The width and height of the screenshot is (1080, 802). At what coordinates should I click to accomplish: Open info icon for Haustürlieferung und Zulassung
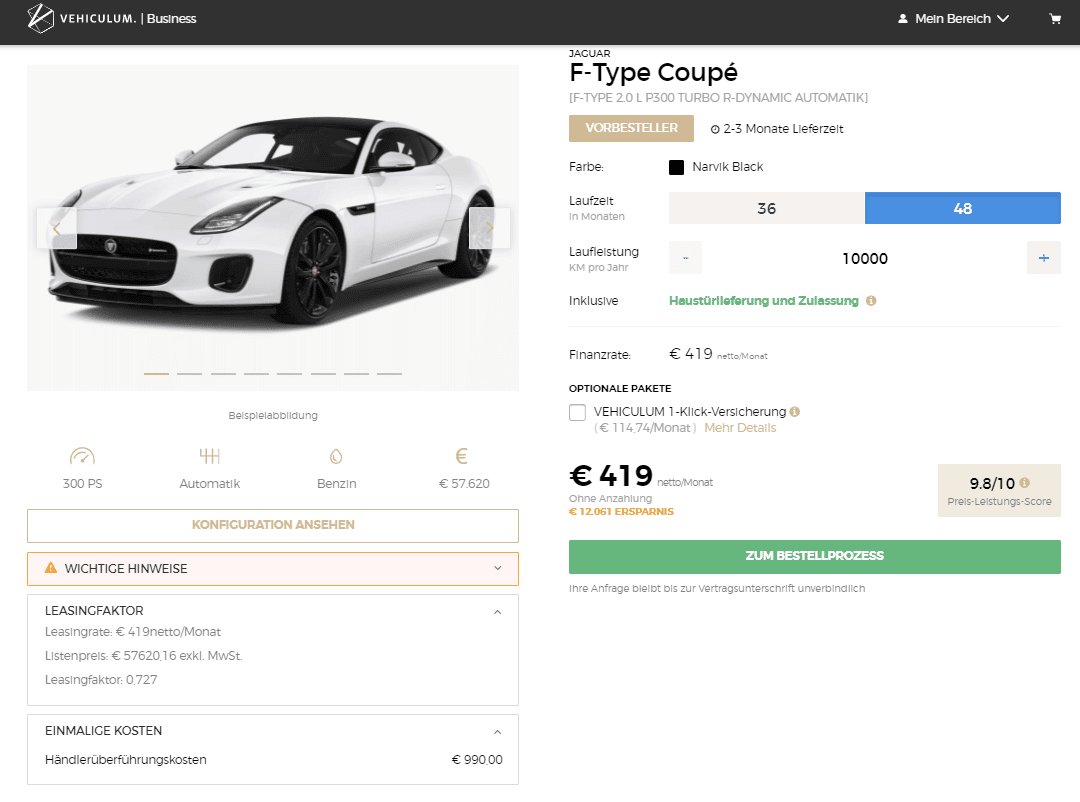coord(871,301)
